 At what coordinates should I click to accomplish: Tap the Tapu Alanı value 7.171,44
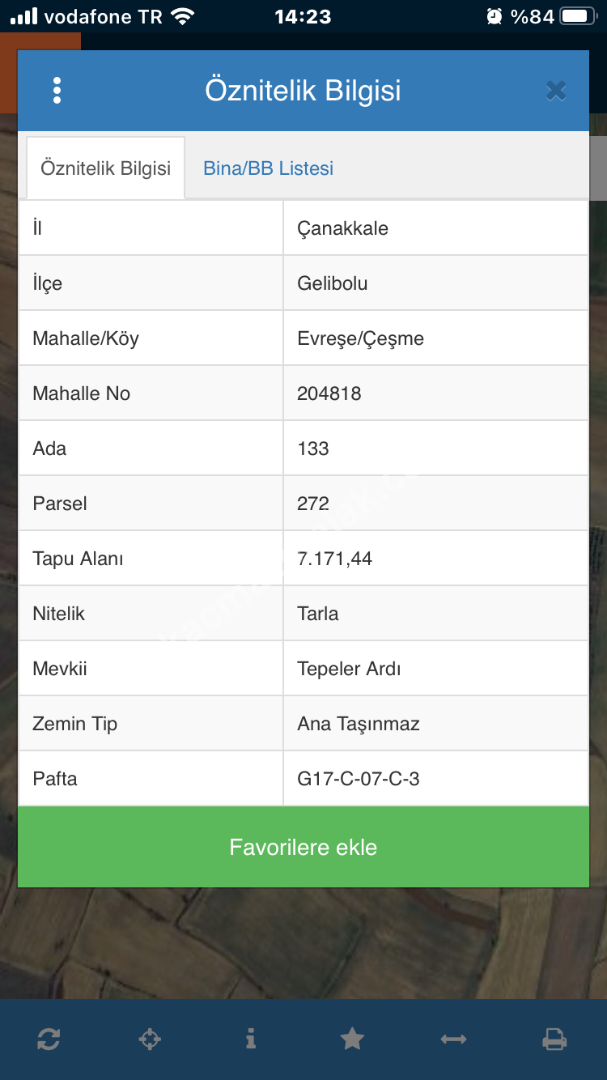point(335,558)
